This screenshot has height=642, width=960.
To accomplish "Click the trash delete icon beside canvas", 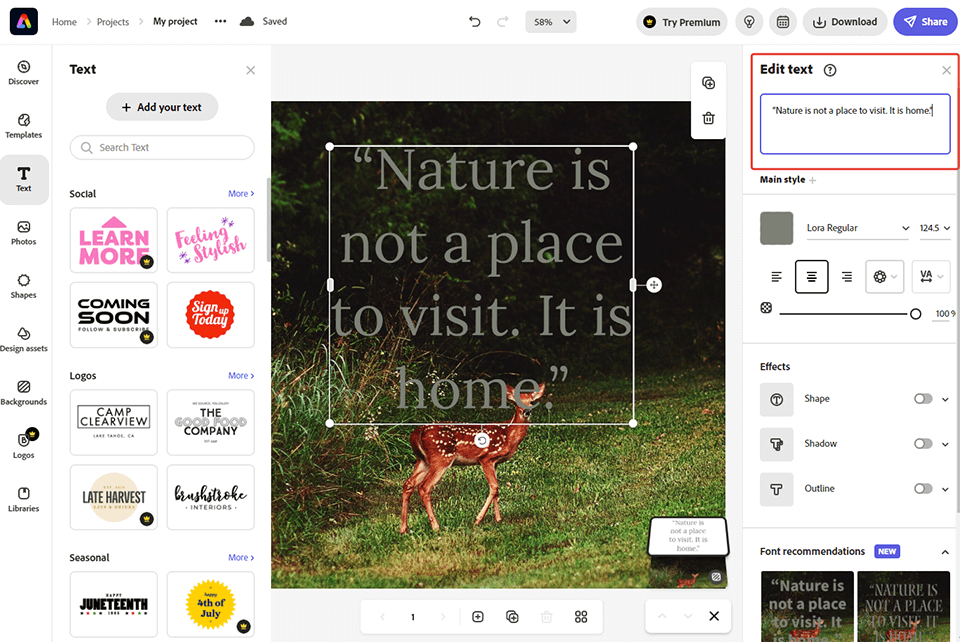I will [708, 118].
